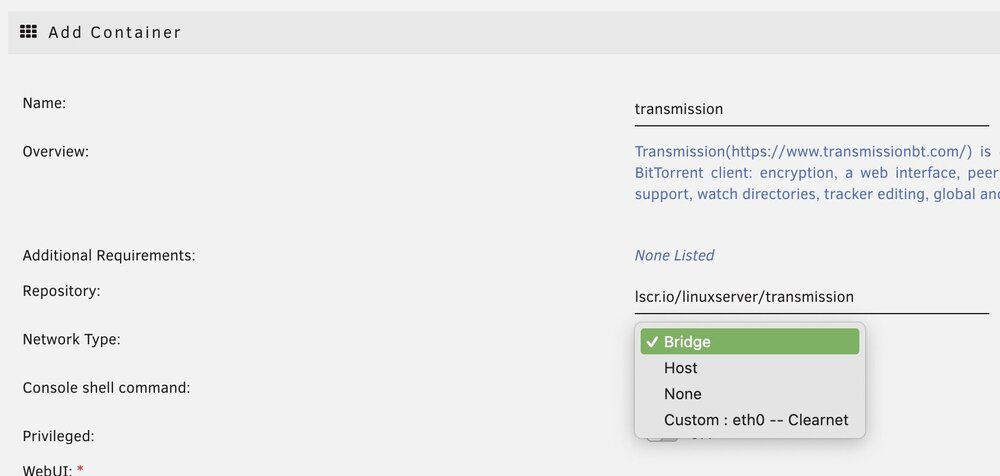The height and width of the screenshot is (476, 1000).
Task: Click the Additional Requirements label
Action: (x=109, y=256)
